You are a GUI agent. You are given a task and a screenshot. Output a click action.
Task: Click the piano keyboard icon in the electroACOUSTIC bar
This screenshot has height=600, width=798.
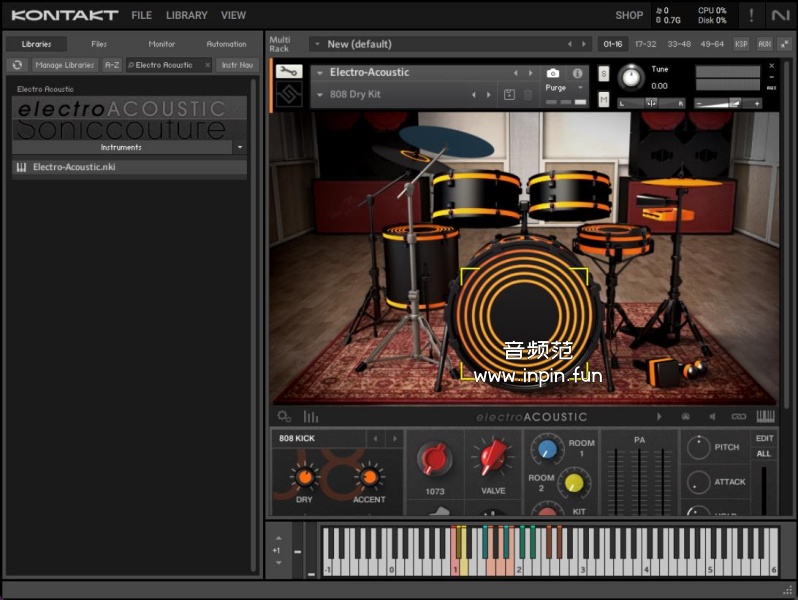coord(766,417)
